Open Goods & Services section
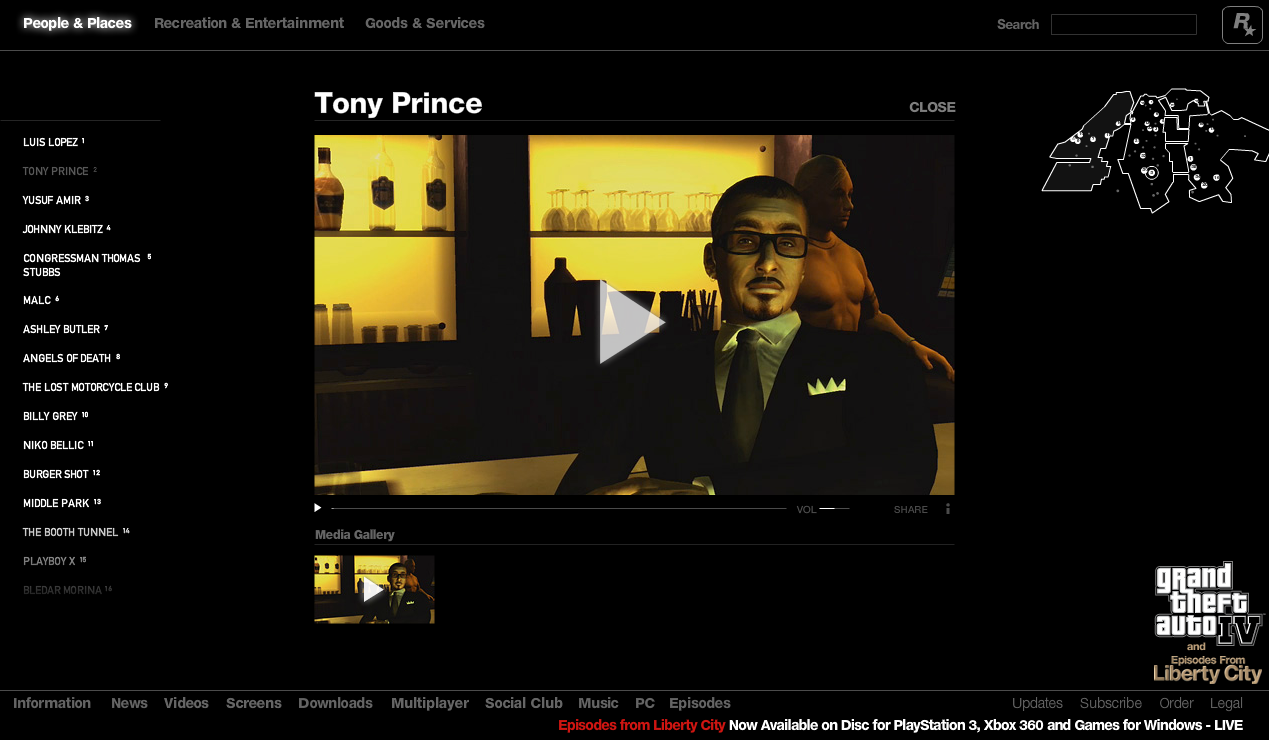This screenshot has width=1269, height=740. pos(425,23)
